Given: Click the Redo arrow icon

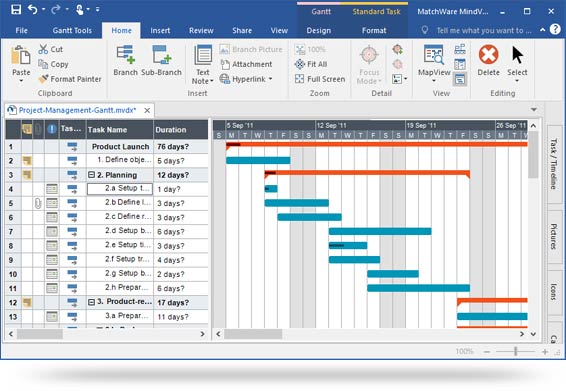Looking at the screenshot, I should (x=56, y=9).
